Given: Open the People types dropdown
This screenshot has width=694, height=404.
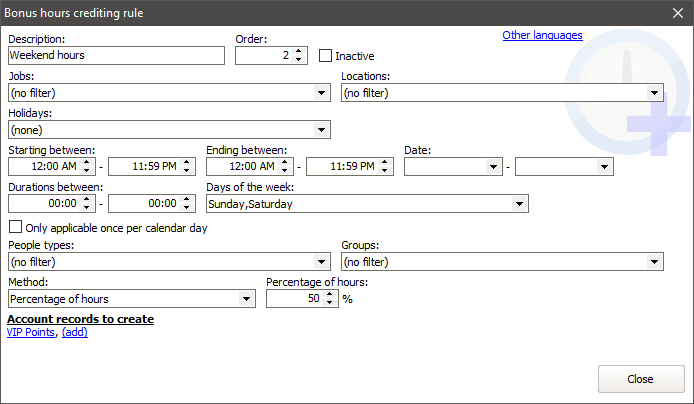Looking at the screenshot, I should pos(321,262).
